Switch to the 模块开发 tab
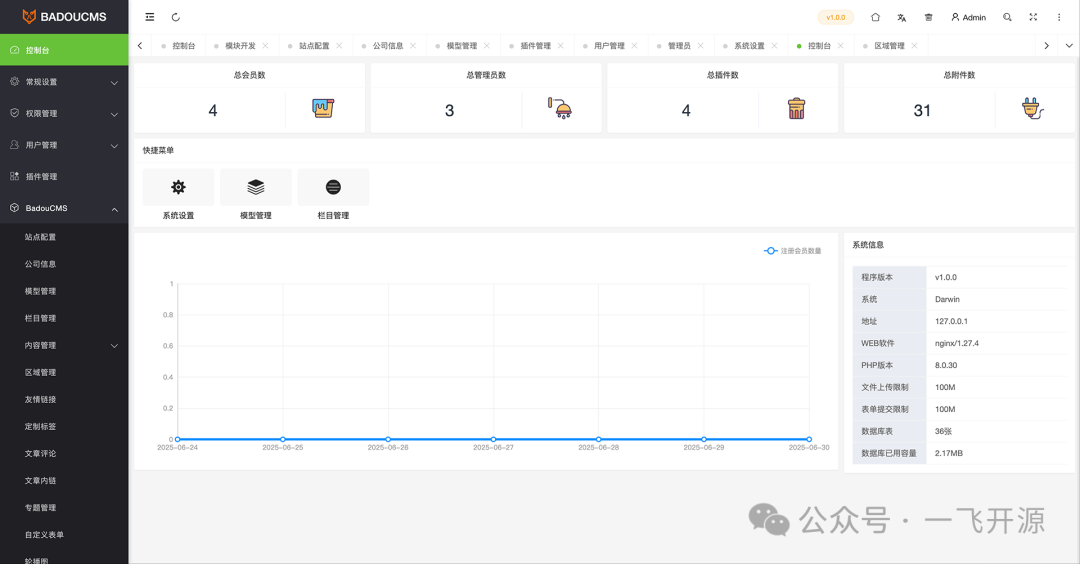 240,45
